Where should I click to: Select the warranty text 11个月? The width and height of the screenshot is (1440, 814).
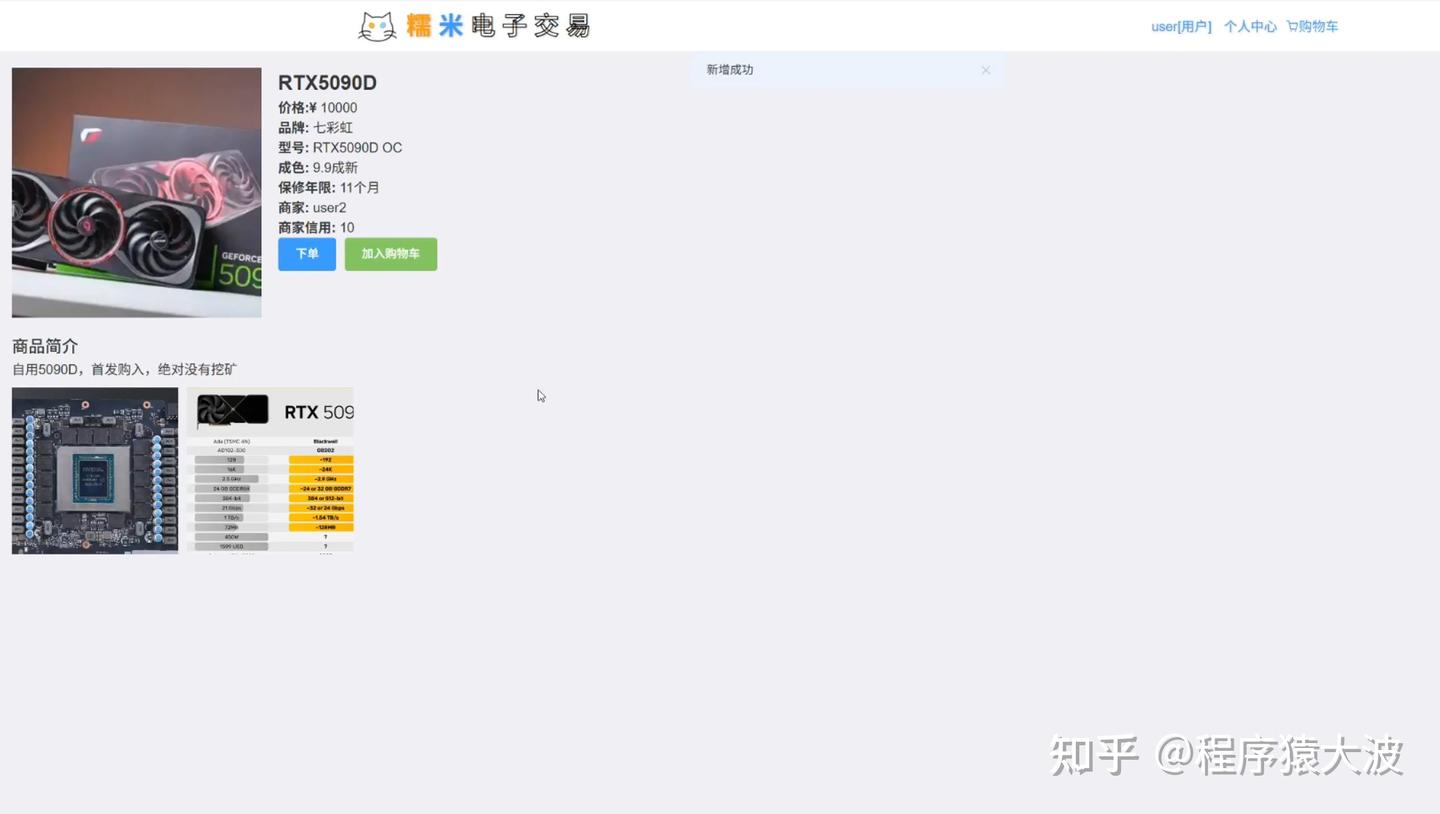pyautogui.click(x=360, y=188)
